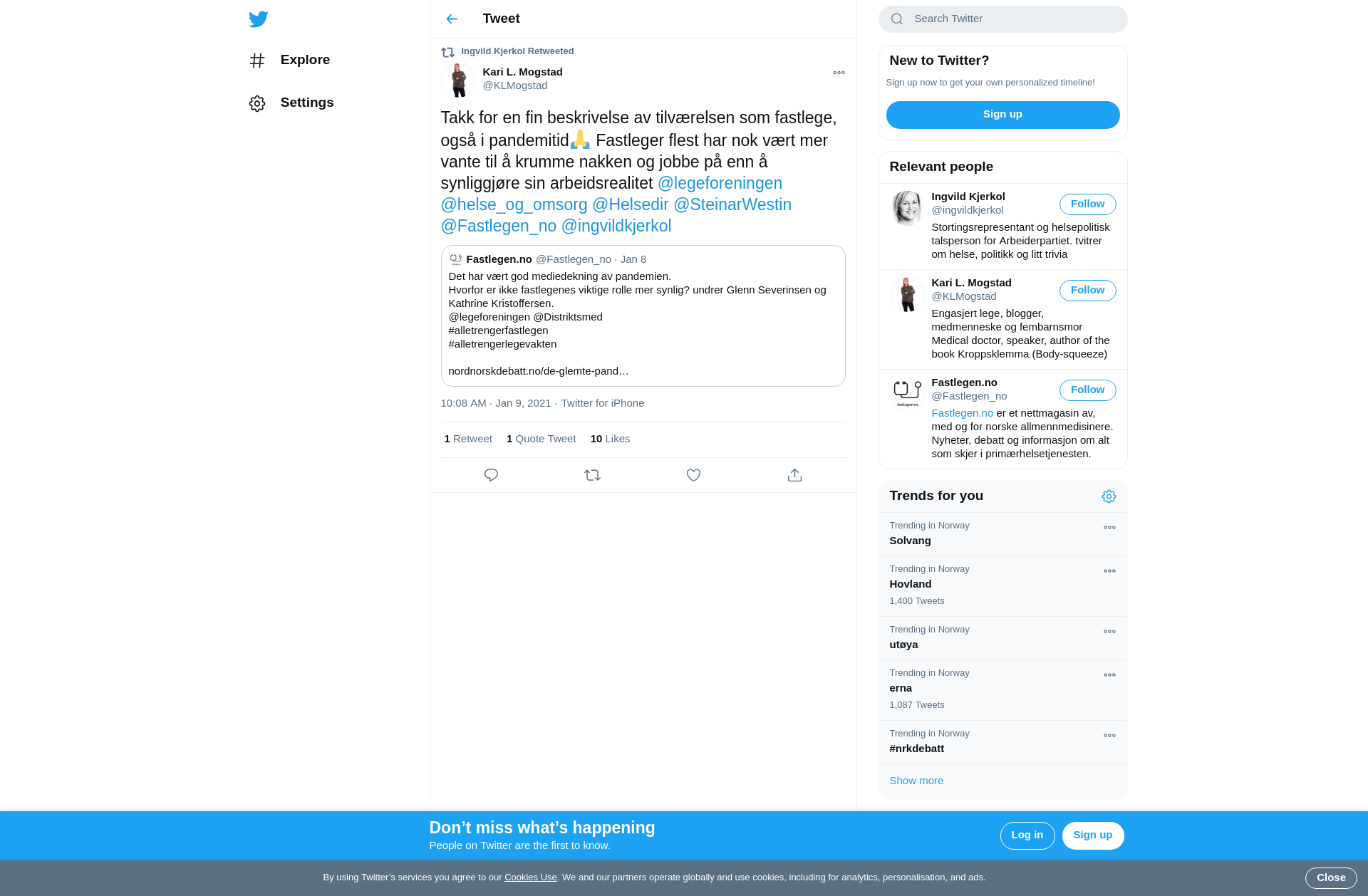This screenshot has width=1368, height=896.
Task: Click the Twitter bird logo
Action: (259, 19)
